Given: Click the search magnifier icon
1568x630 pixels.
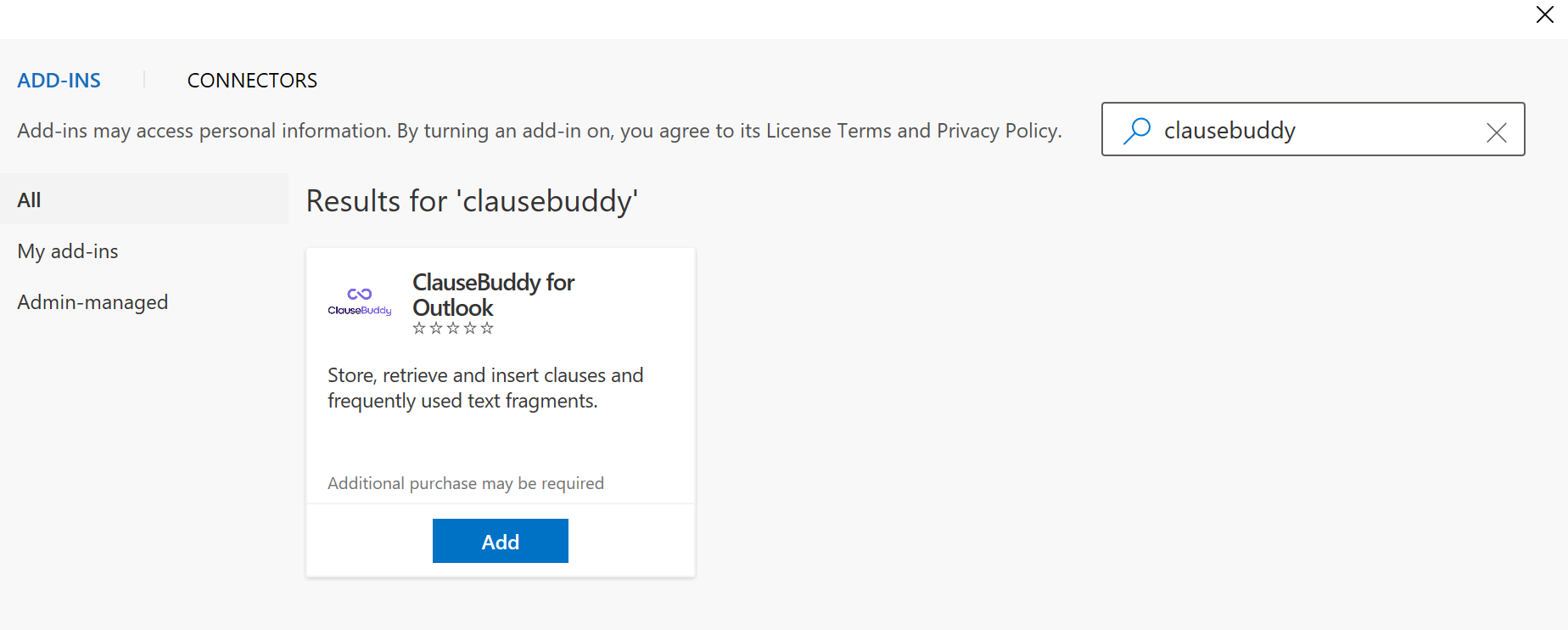Looking at the screenshot, I should (1137, 130).
